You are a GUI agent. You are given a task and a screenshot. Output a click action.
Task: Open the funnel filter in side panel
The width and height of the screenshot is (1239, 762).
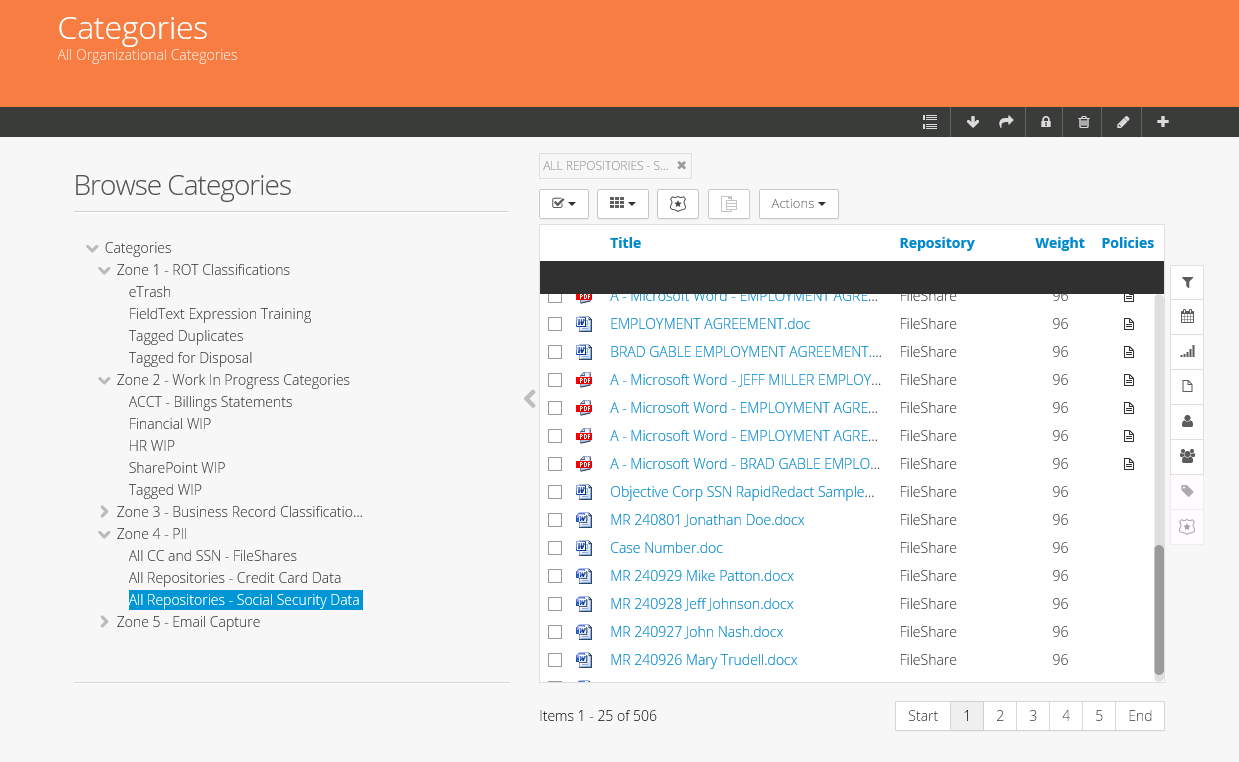[x=1187, y=283]
